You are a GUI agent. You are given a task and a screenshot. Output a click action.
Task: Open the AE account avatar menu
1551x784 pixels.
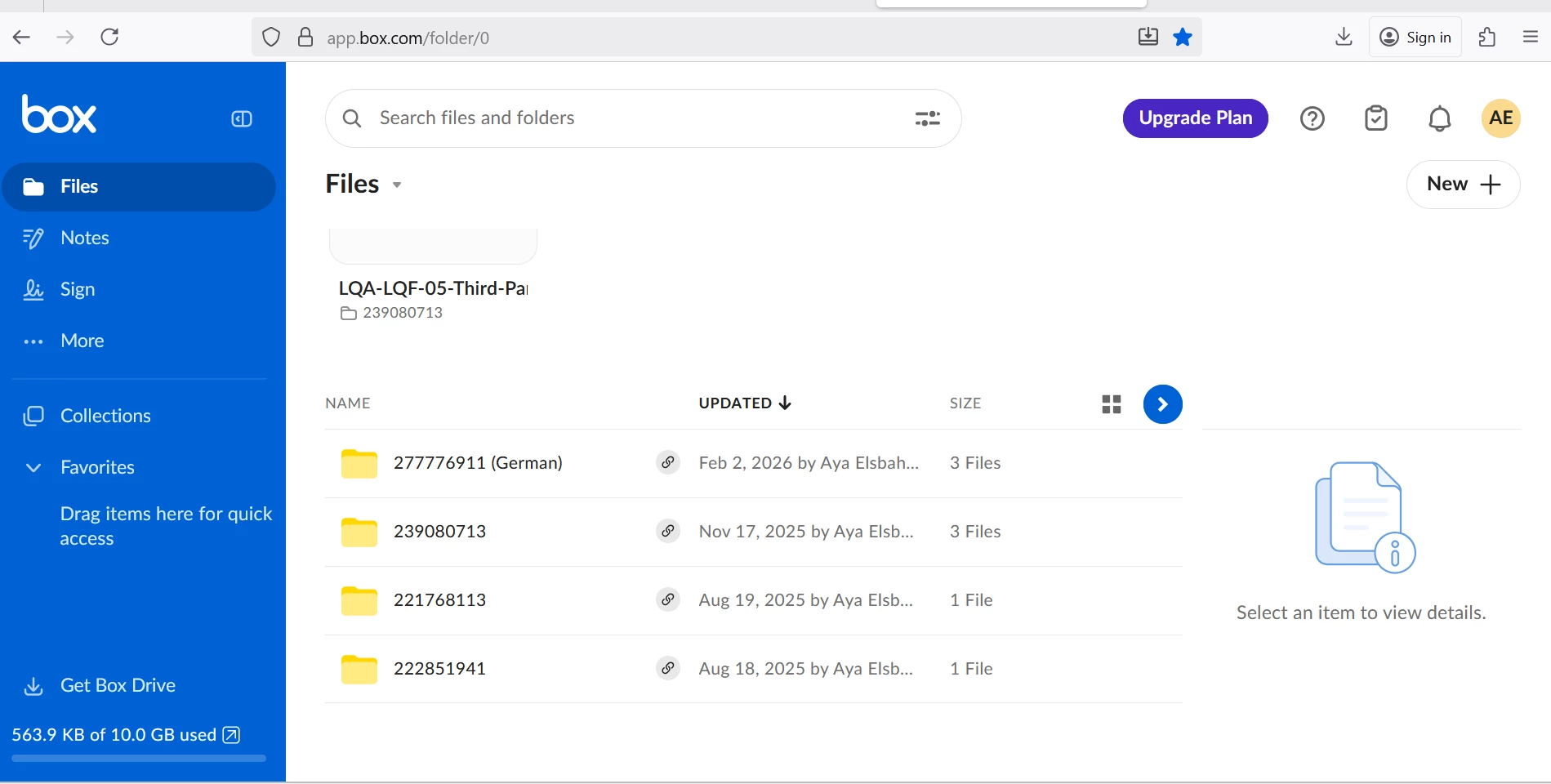coord(1500,118)
